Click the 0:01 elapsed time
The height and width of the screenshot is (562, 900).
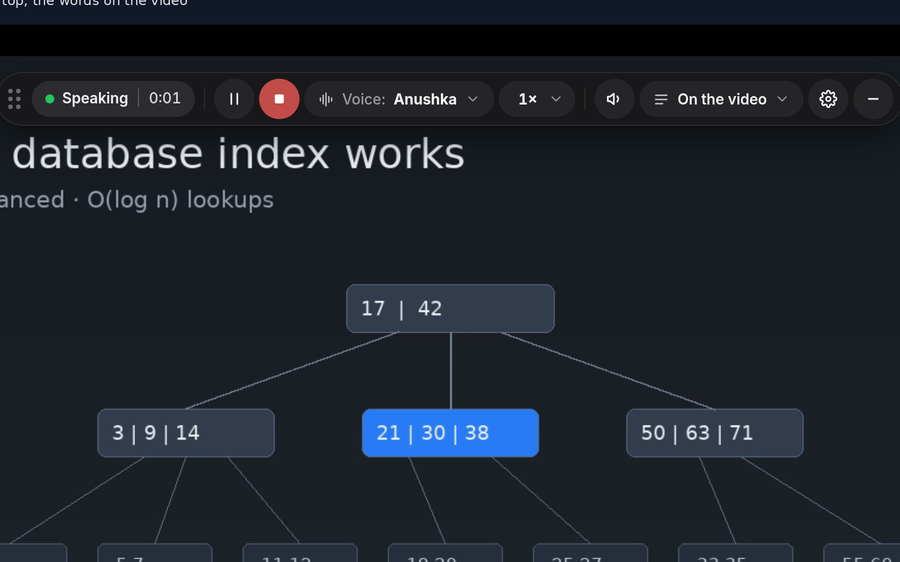coord(165,99)
